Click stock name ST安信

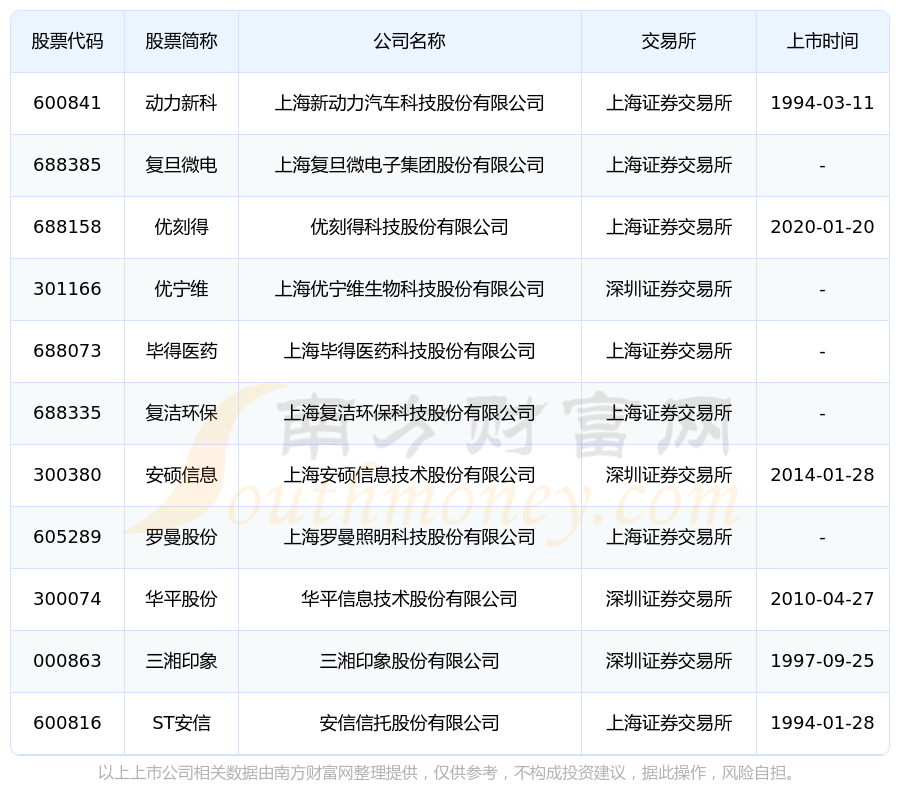[181, 723]
